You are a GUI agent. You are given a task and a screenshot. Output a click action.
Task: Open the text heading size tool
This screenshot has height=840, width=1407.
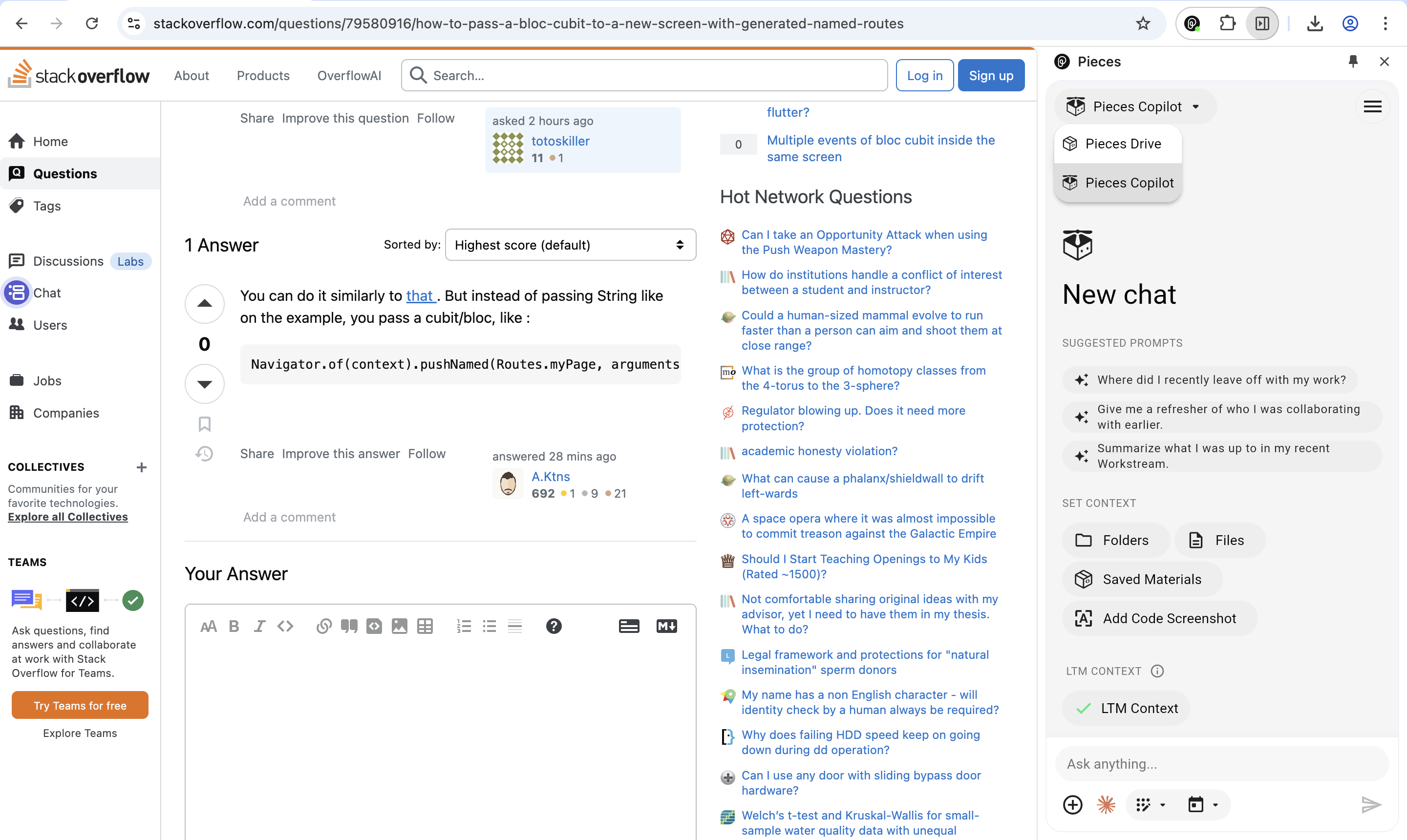point(208,626)
